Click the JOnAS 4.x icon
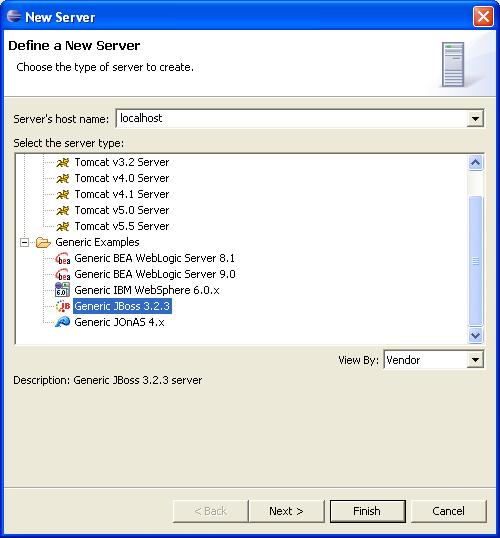This screenshot has width=500, height=538. click(x=63, y=322)
